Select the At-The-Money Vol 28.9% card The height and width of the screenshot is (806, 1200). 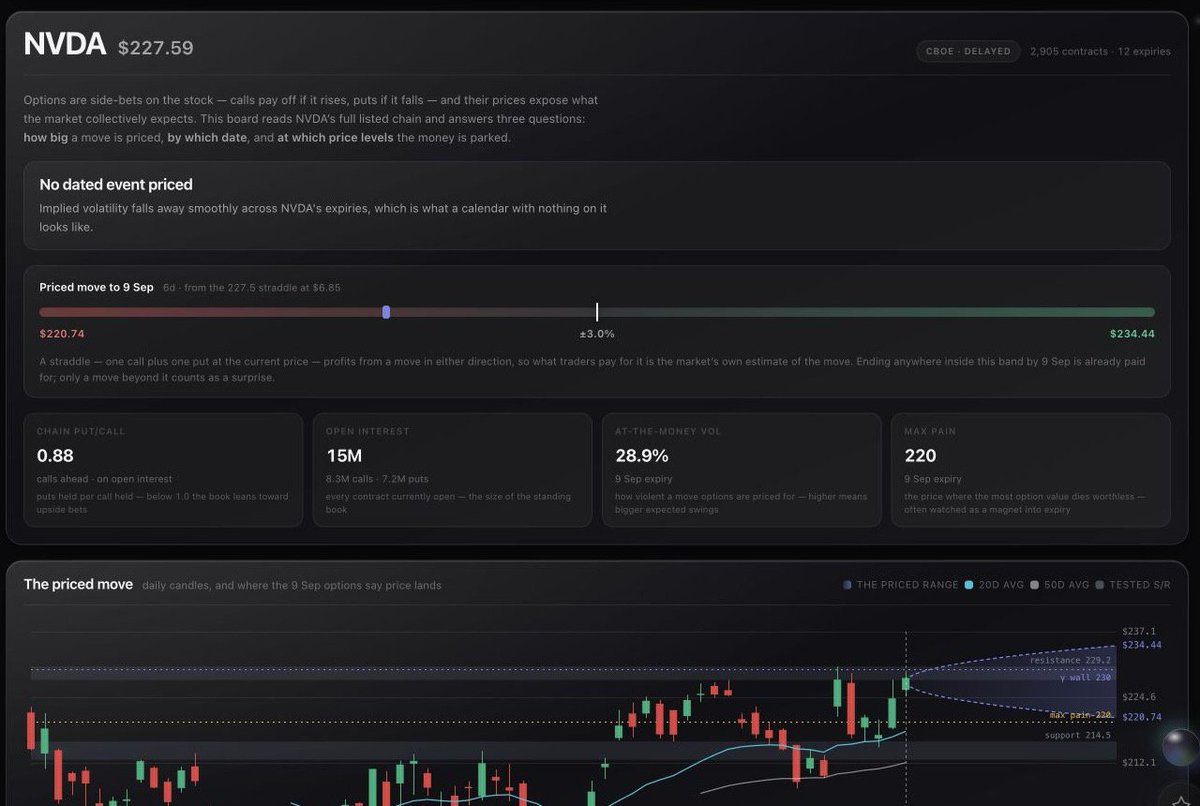(741, 470)
